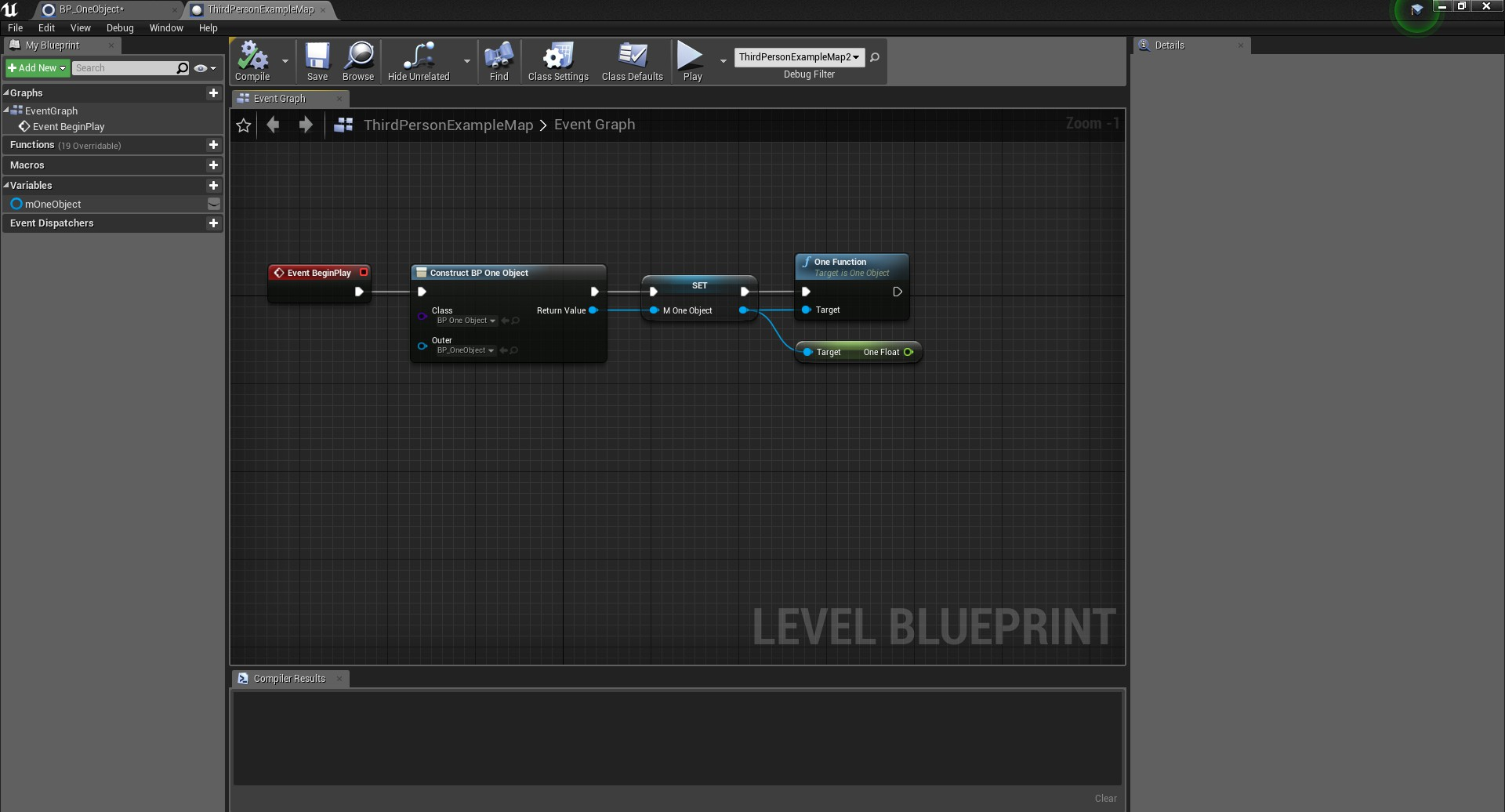The width and height of the screenshot is (1505, 812).
Task: Select Construct BP One Object node header
Action: (508, 273)
